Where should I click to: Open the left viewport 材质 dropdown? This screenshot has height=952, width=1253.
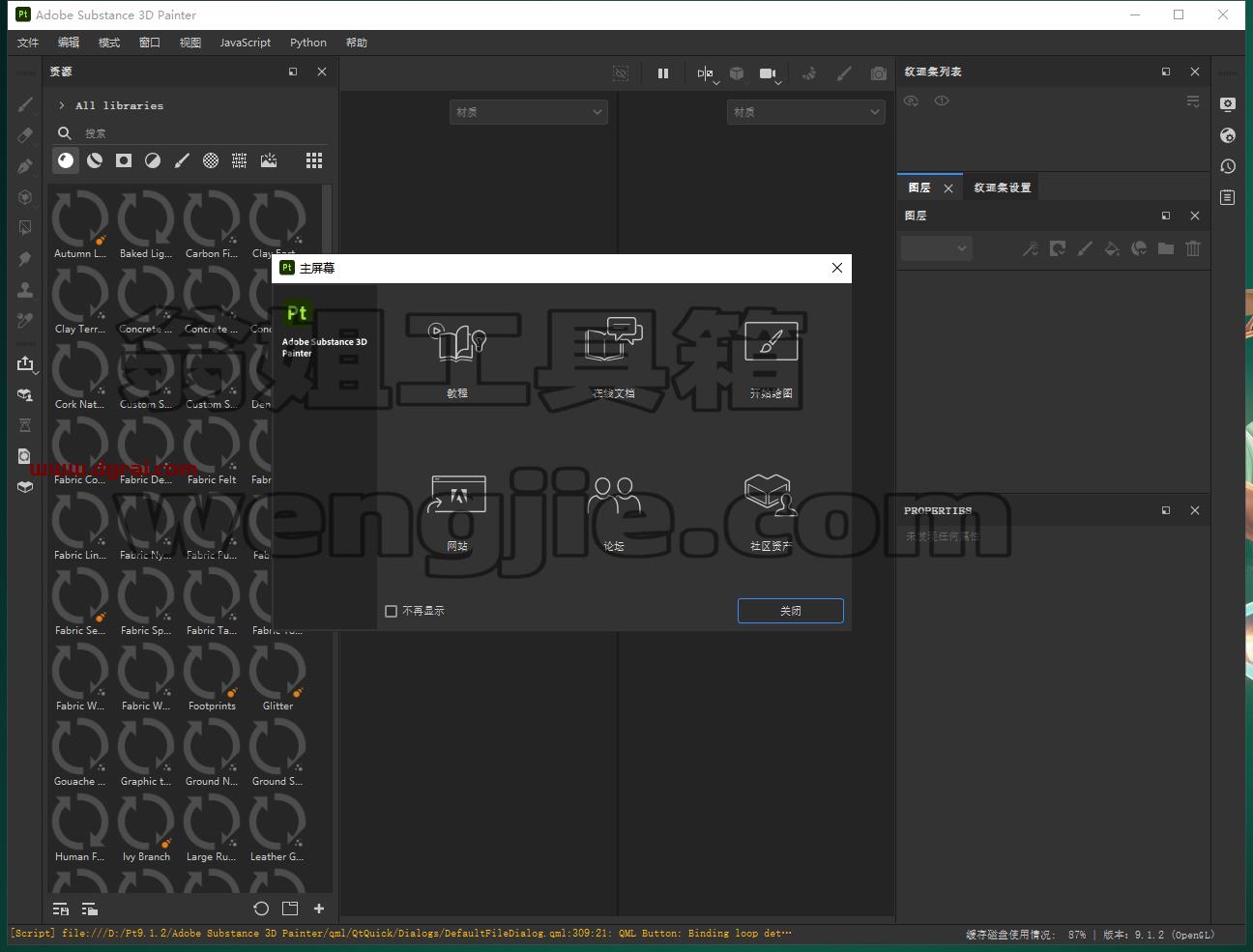coord(529,112)
